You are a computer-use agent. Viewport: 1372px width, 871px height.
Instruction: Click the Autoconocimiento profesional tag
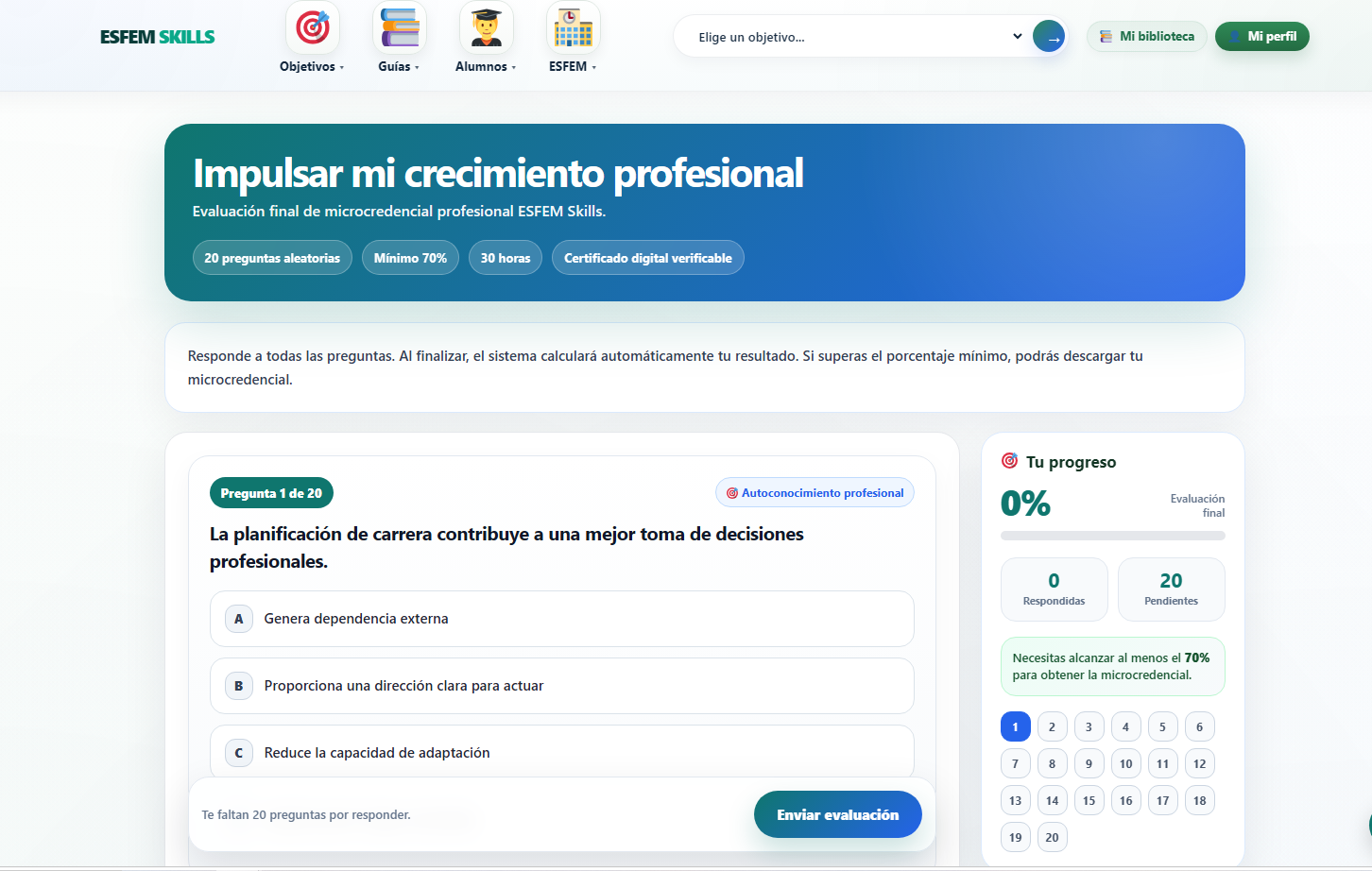pyautogui.click(x=815, y=493)
